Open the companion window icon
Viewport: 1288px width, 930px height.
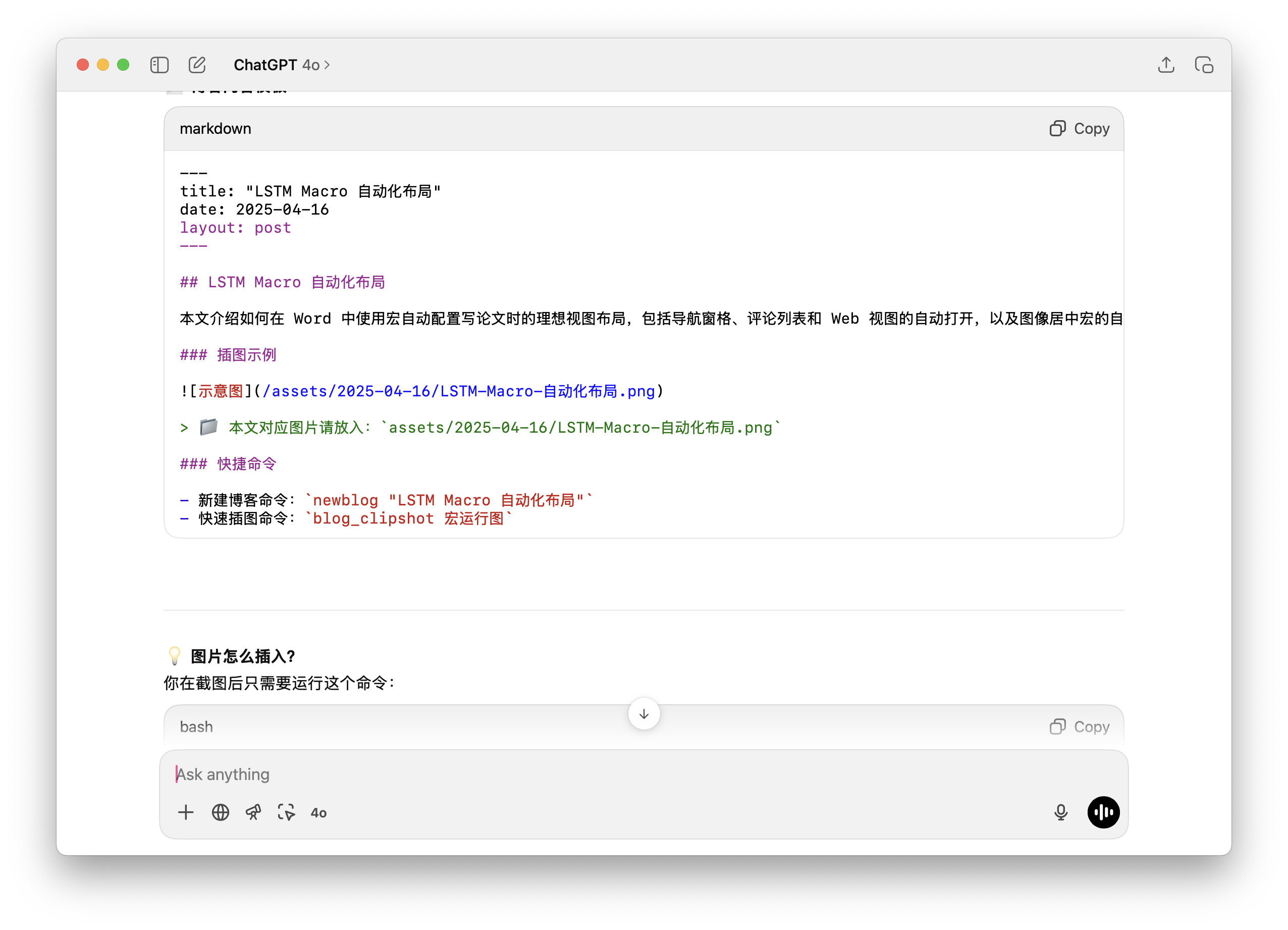[1204, 65]
